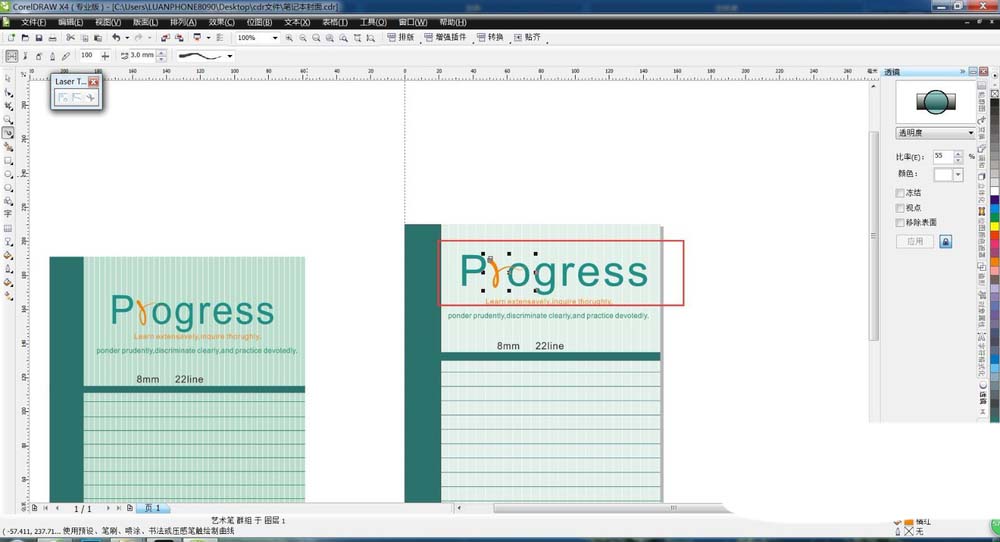This screenshot has width=1000, height=542.
Task: Click the lock icon beside apply button
Action: point(945,241)
